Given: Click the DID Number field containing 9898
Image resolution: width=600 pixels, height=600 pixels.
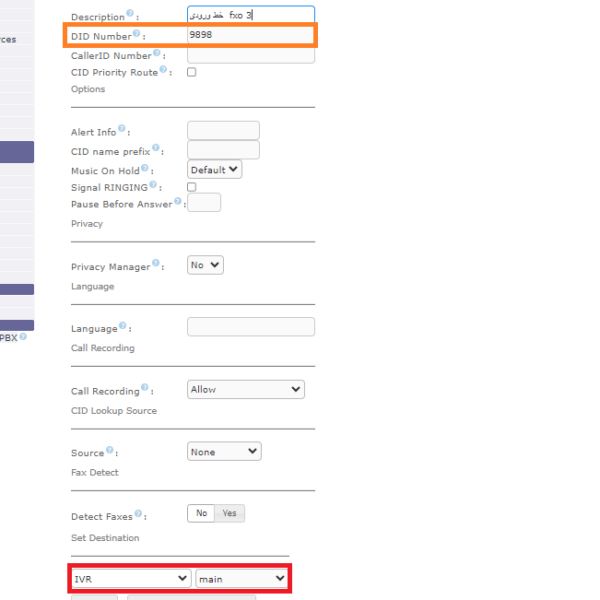Looking at the screenshot, I should (x=250, y=35).
